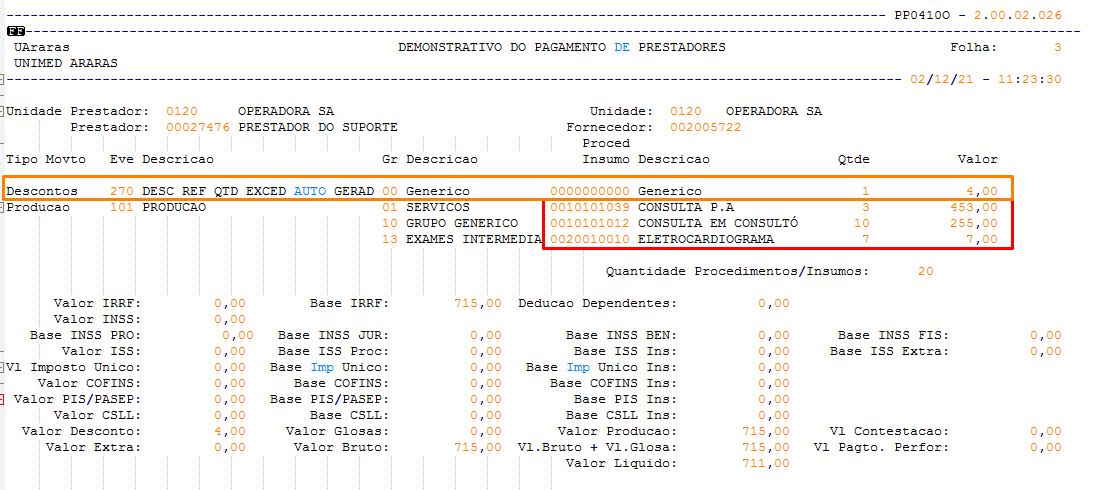Click the Valor Desconto amount 4,00
Viewport: 1093px width, 490px height.
[229, 431]
